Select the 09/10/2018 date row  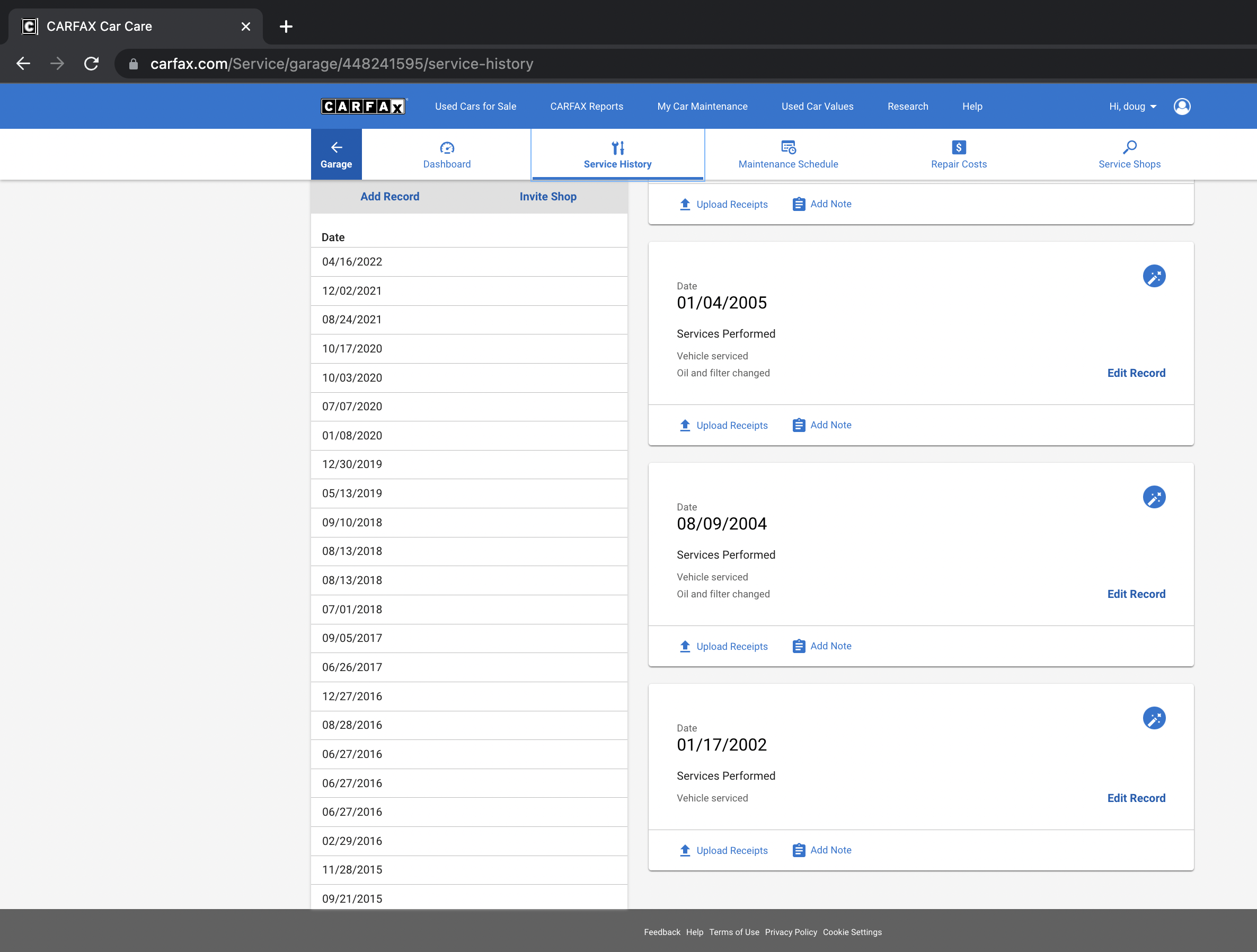pos(470,522)
